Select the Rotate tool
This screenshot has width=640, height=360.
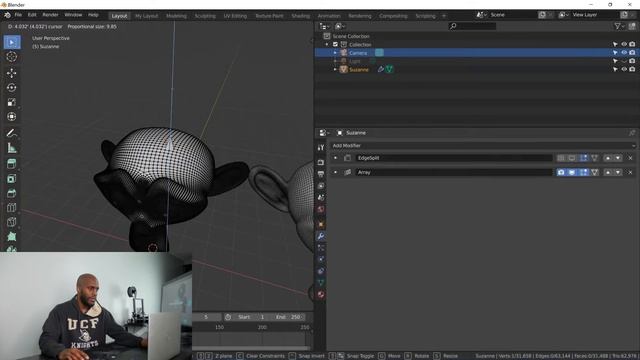12,88
